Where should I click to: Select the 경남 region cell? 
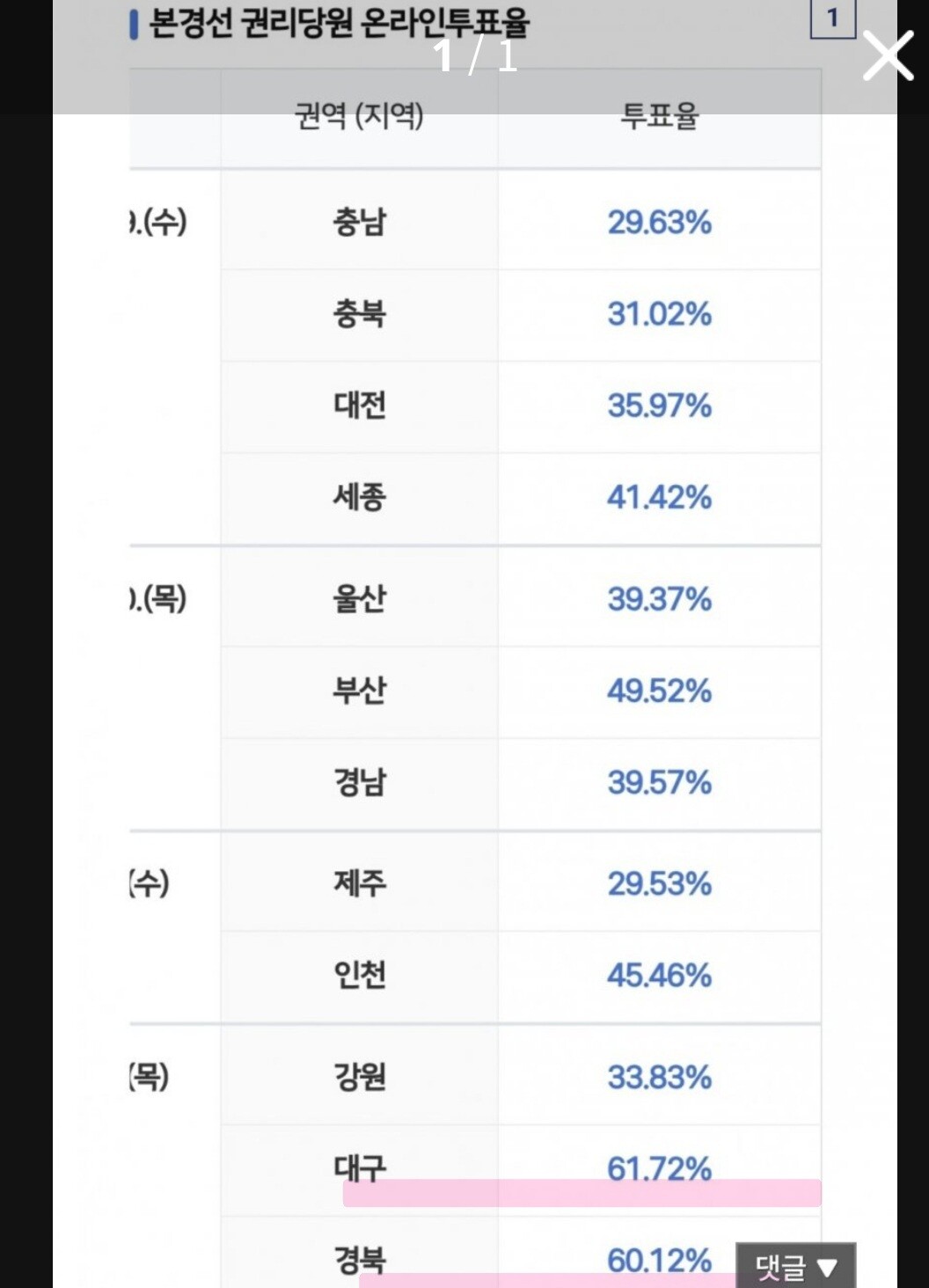click(x=360, y=782)
